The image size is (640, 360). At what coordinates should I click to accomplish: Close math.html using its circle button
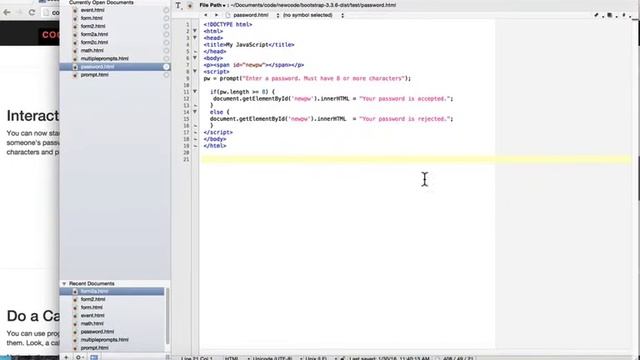(x=166, y=51)
